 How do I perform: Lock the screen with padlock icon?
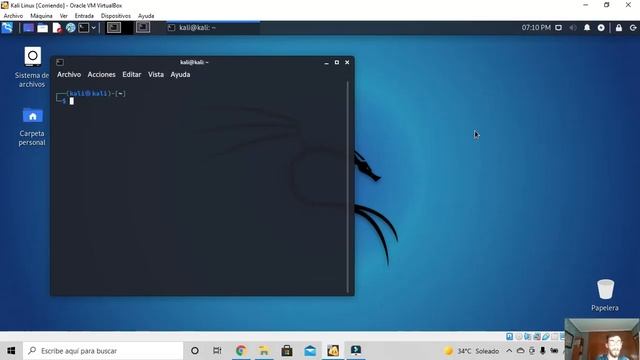[619, 28]
